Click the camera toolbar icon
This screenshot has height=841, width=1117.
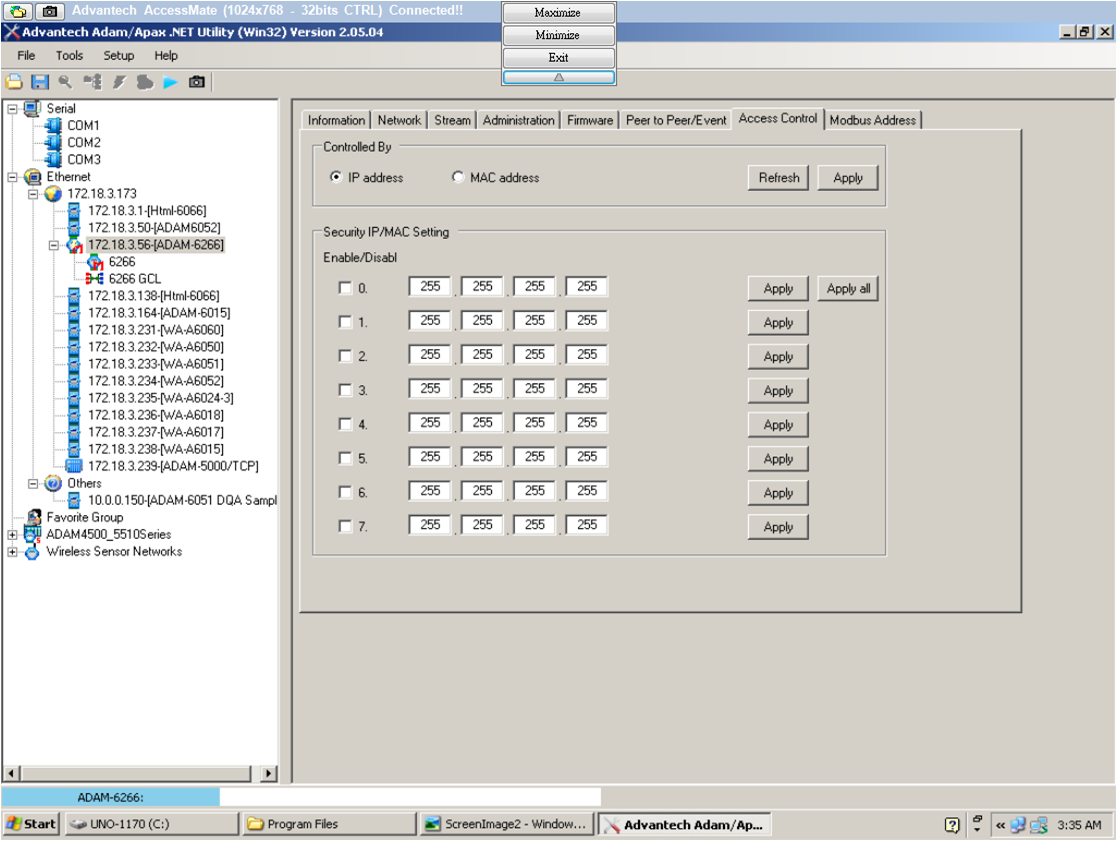pyautogui.click(x=197, y=83)
